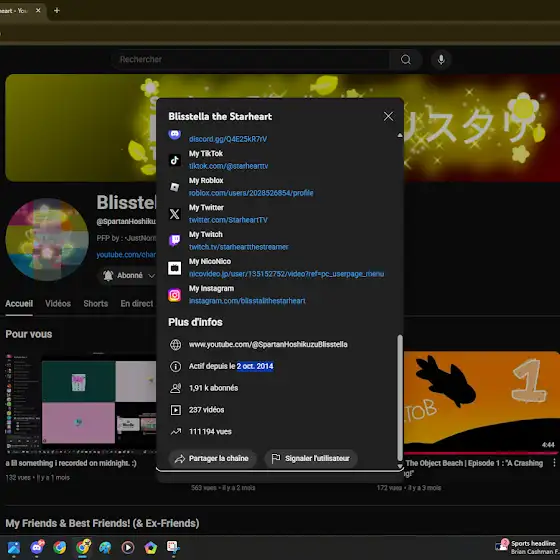Click the subscription bell icon
This screenshot has width=560, height=560.
(108, 275)
